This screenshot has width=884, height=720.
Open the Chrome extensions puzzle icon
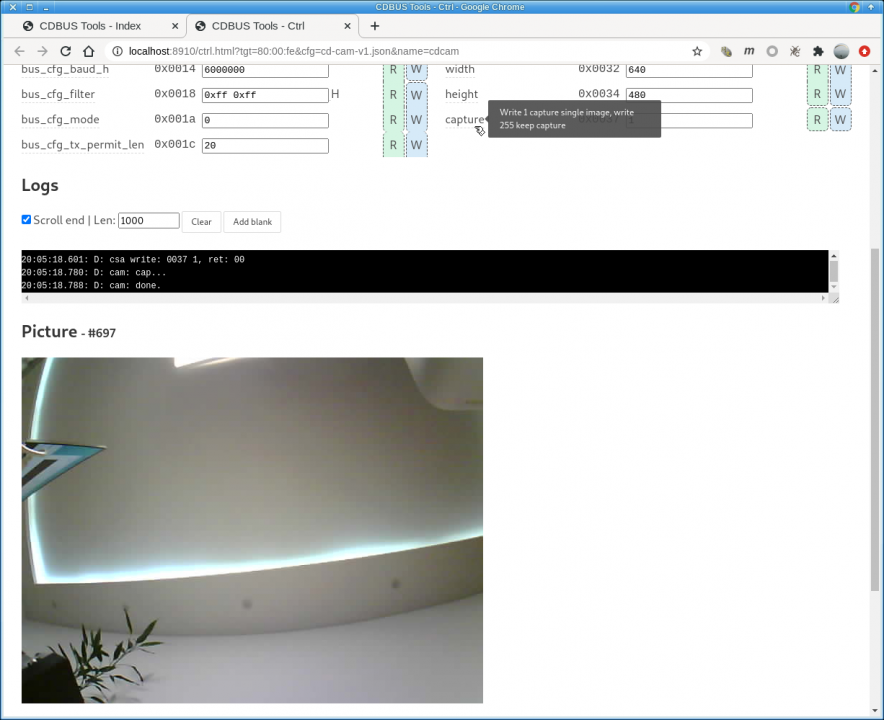pos(818,51)
